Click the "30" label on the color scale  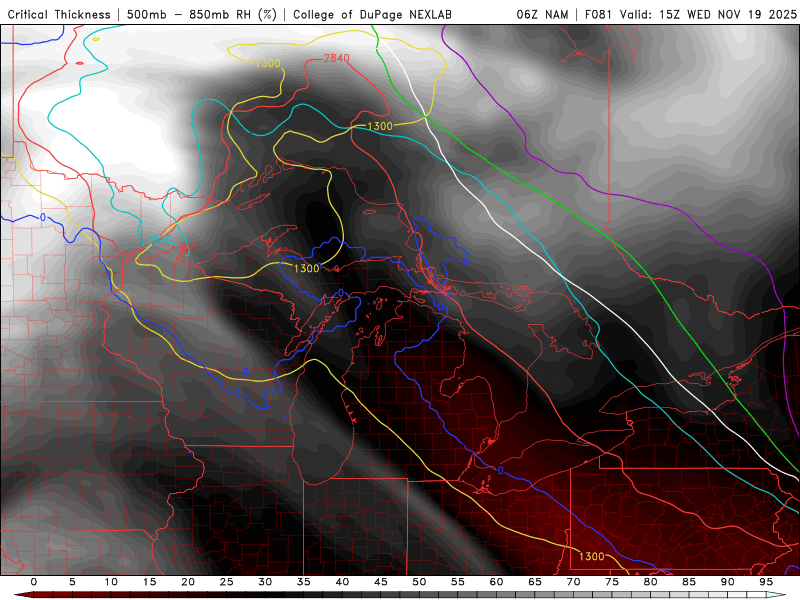point(265,582)
